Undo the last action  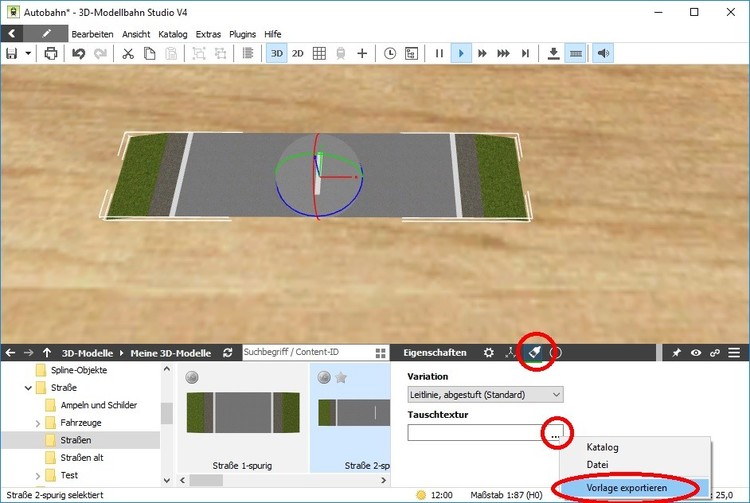pos(78,54)
